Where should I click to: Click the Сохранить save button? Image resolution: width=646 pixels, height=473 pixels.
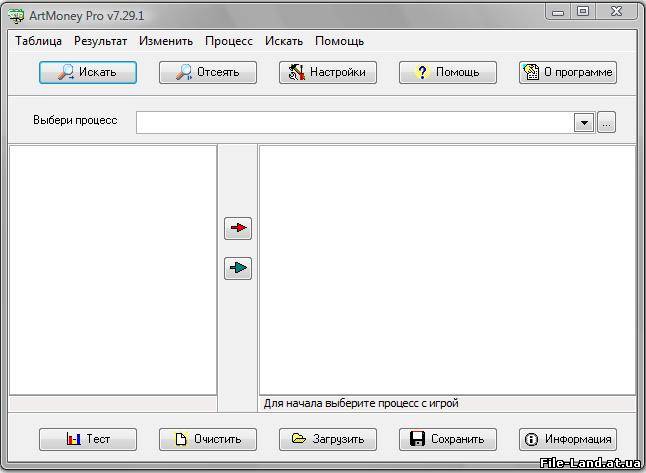(x=447, y=439)
